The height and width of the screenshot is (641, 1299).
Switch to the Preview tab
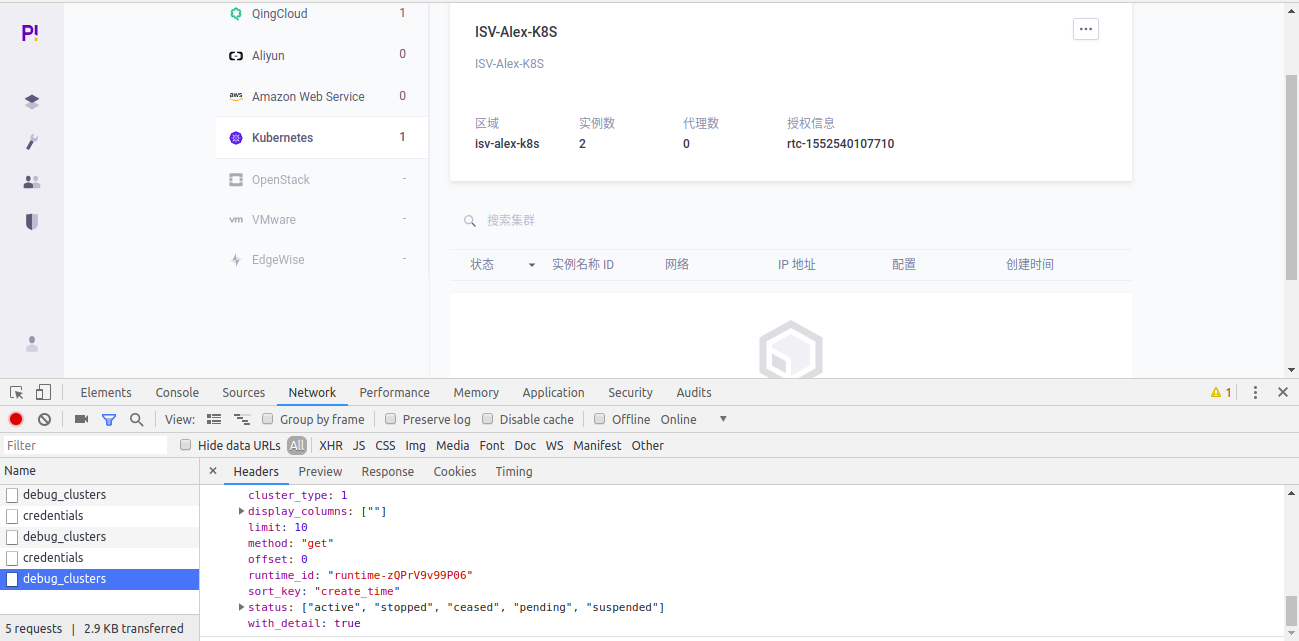click(320, 471)
